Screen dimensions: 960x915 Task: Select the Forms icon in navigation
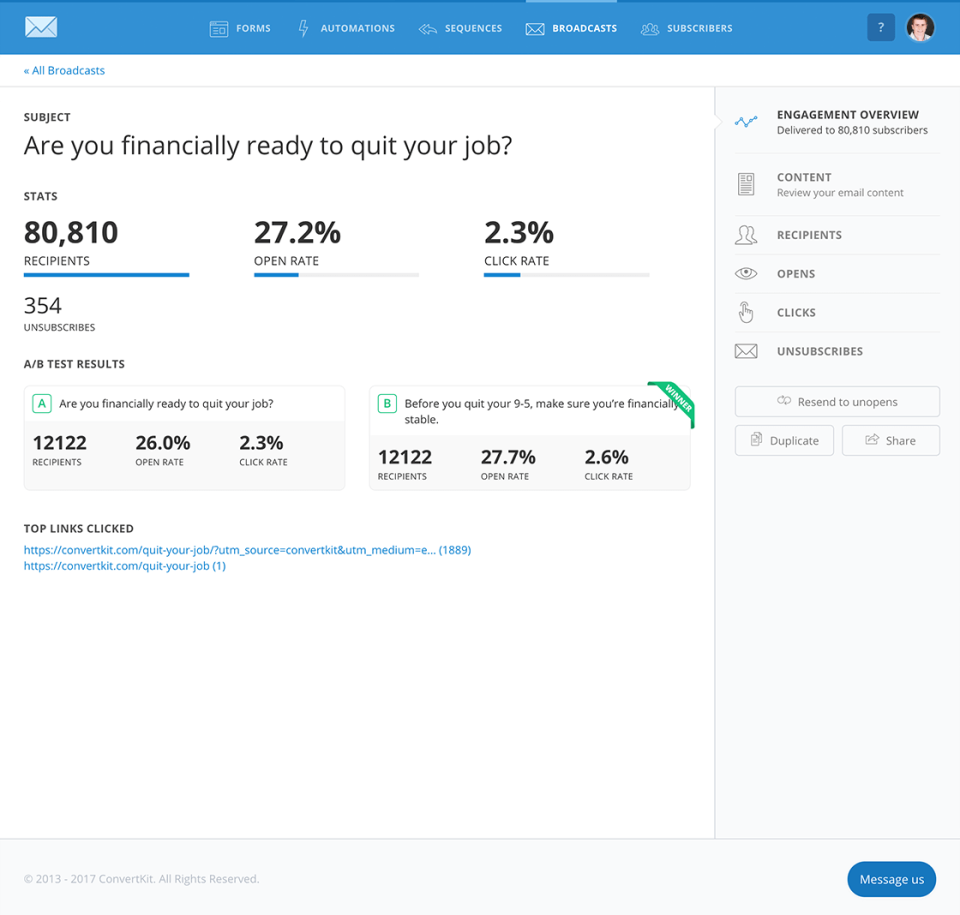pos(218,28)
